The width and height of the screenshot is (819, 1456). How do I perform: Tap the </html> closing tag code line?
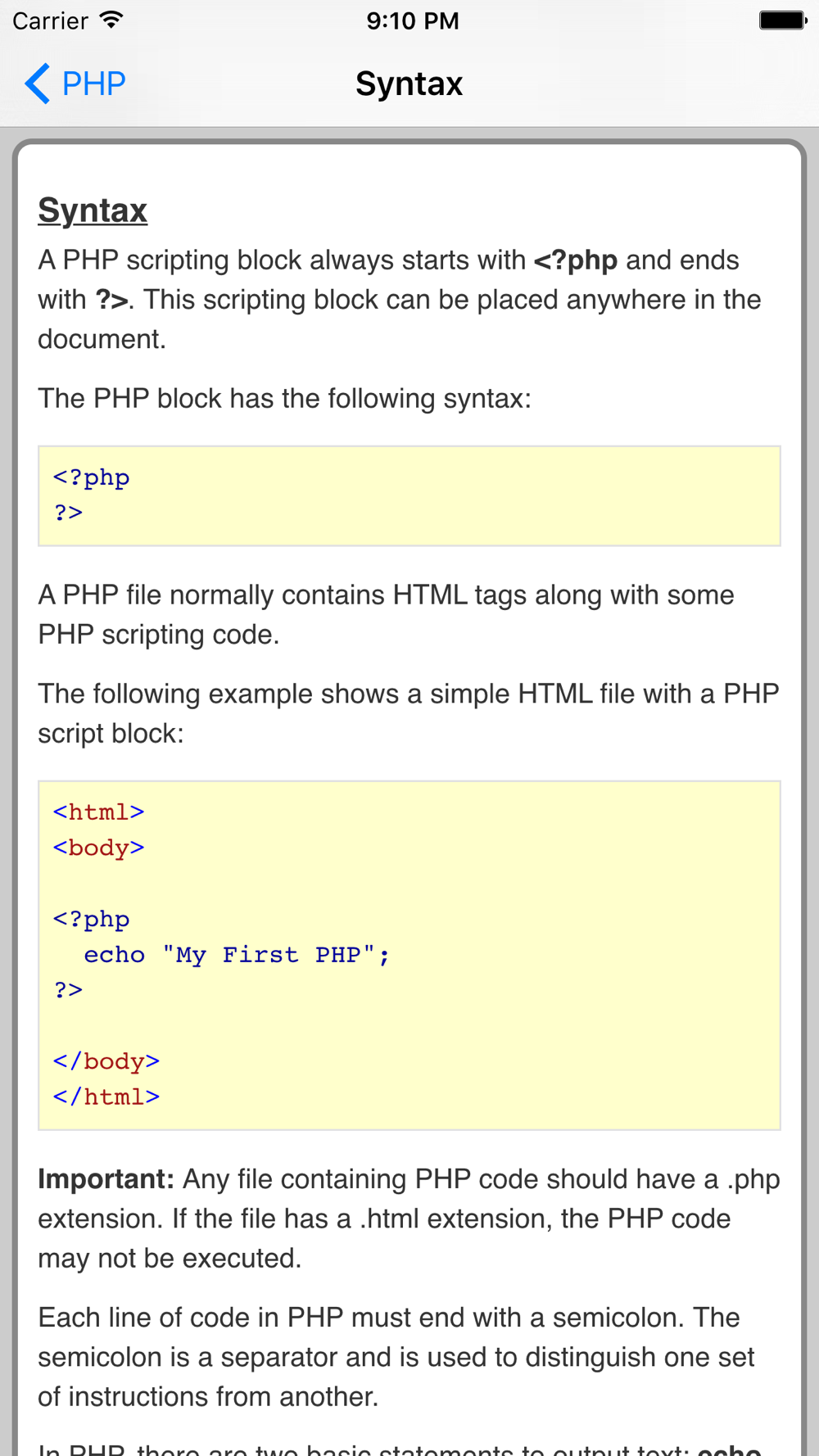pos(106,1097)
